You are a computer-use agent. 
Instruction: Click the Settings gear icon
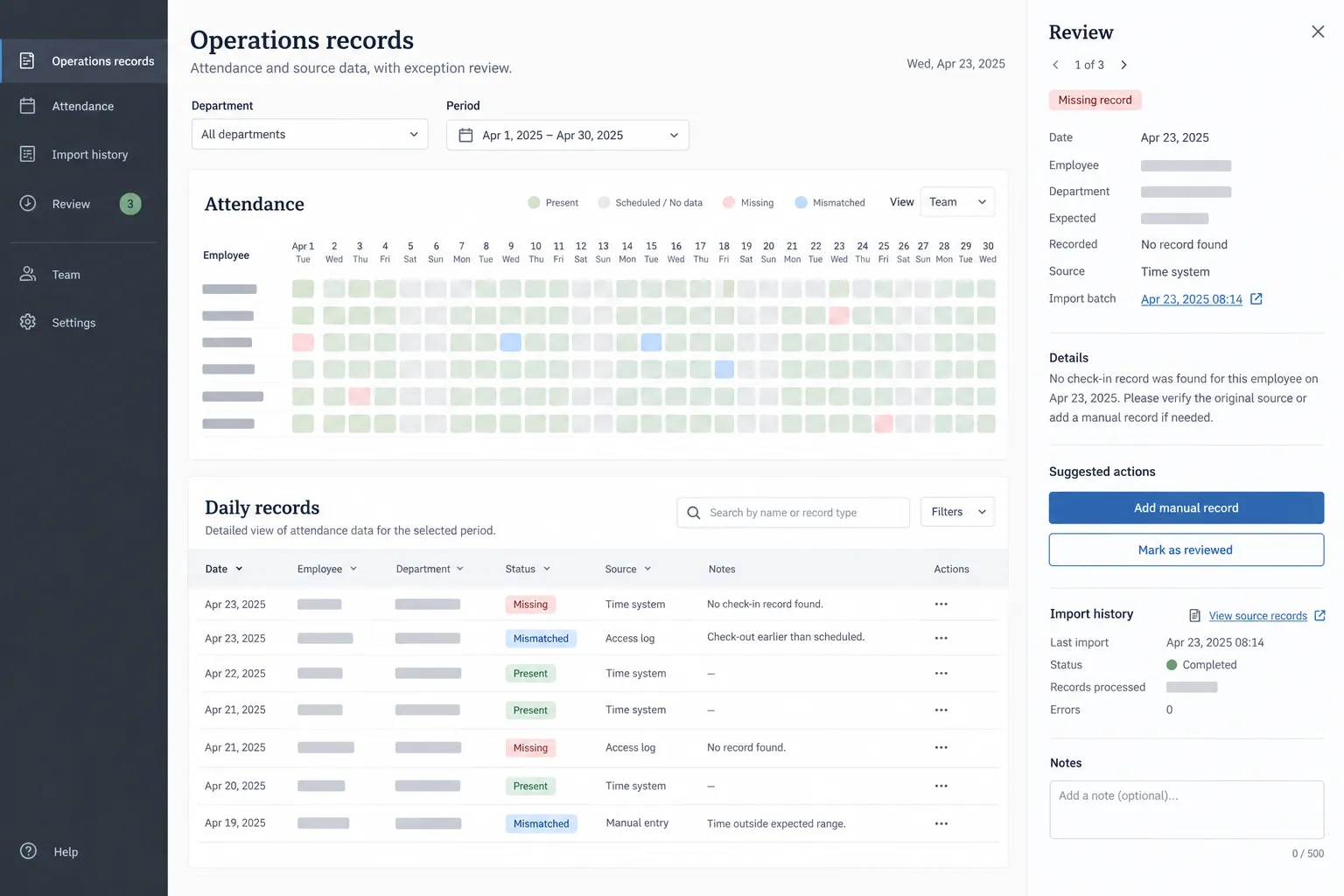27,322
